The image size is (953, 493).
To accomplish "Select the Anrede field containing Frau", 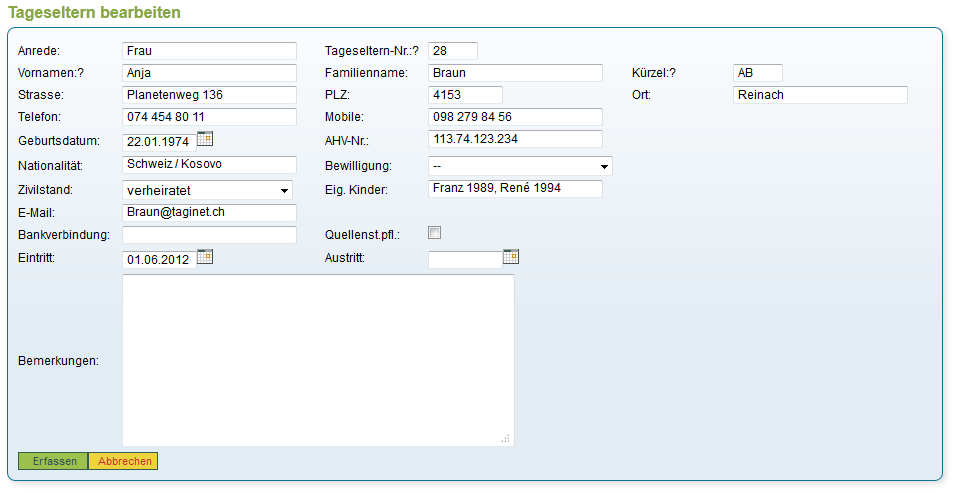I will 209,51.
